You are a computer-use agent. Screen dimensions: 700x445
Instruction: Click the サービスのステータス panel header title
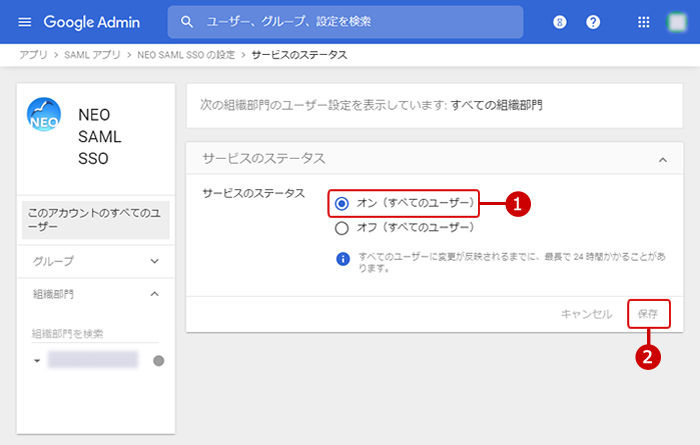(264, 158)
